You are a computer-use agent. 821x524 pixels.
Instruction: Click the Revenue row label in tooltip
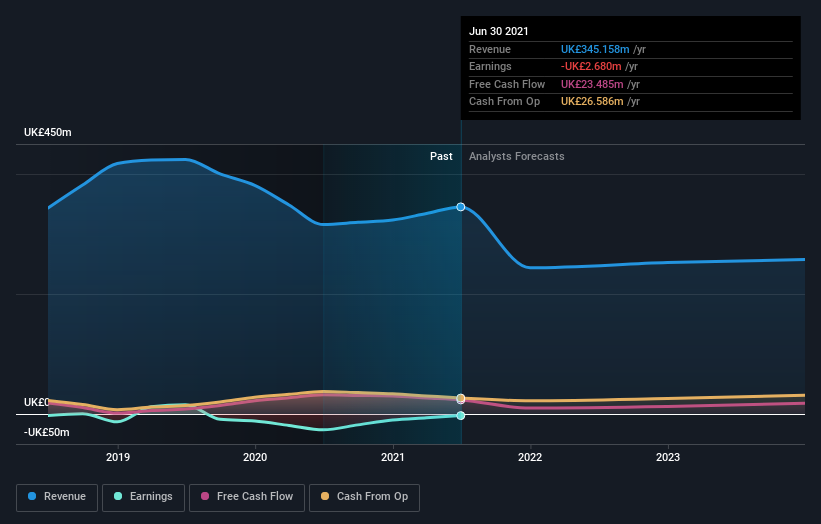click(x=490, y=49)
